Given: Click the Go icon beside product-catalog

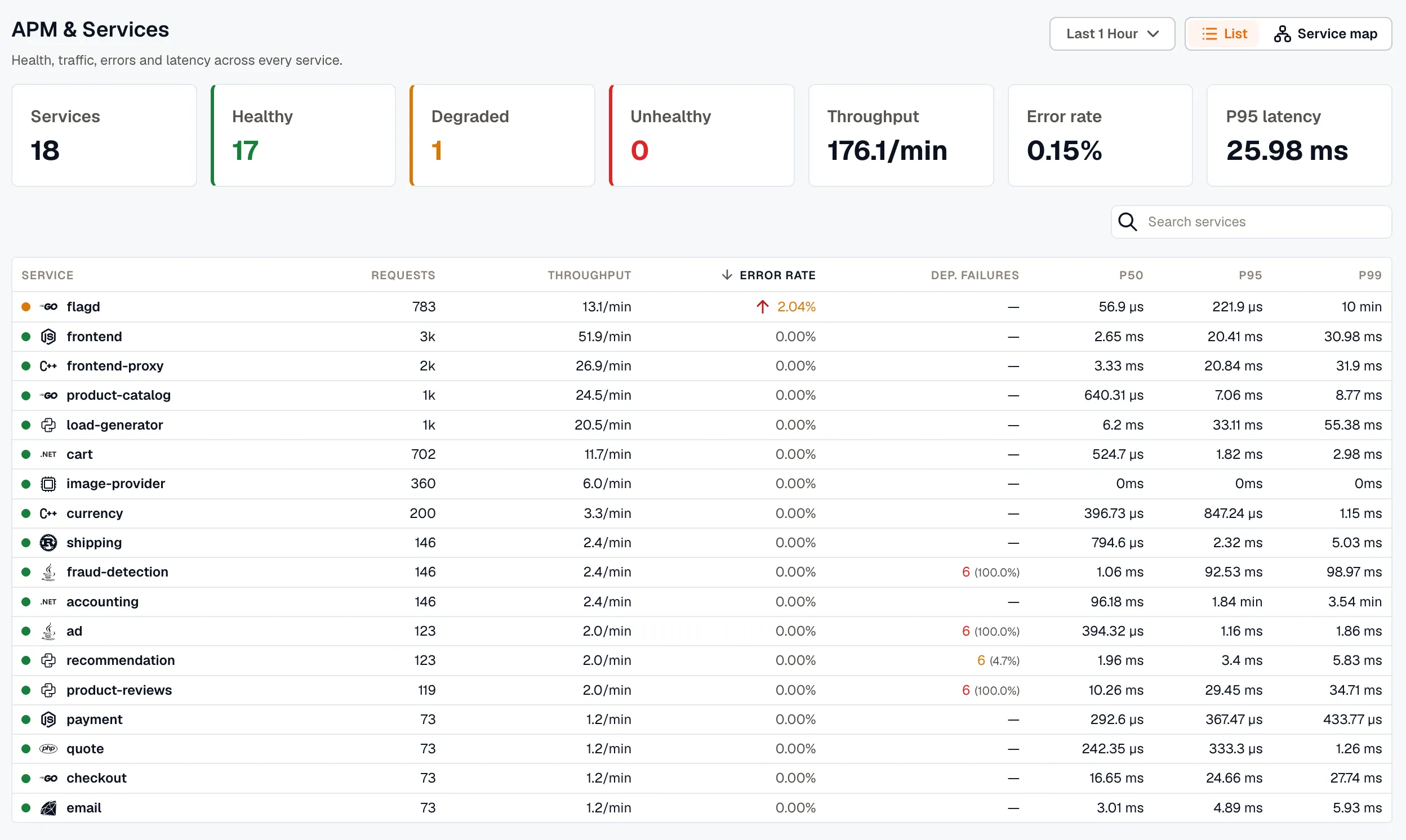Looking at the screenshot, I should [x=48, y=396].
